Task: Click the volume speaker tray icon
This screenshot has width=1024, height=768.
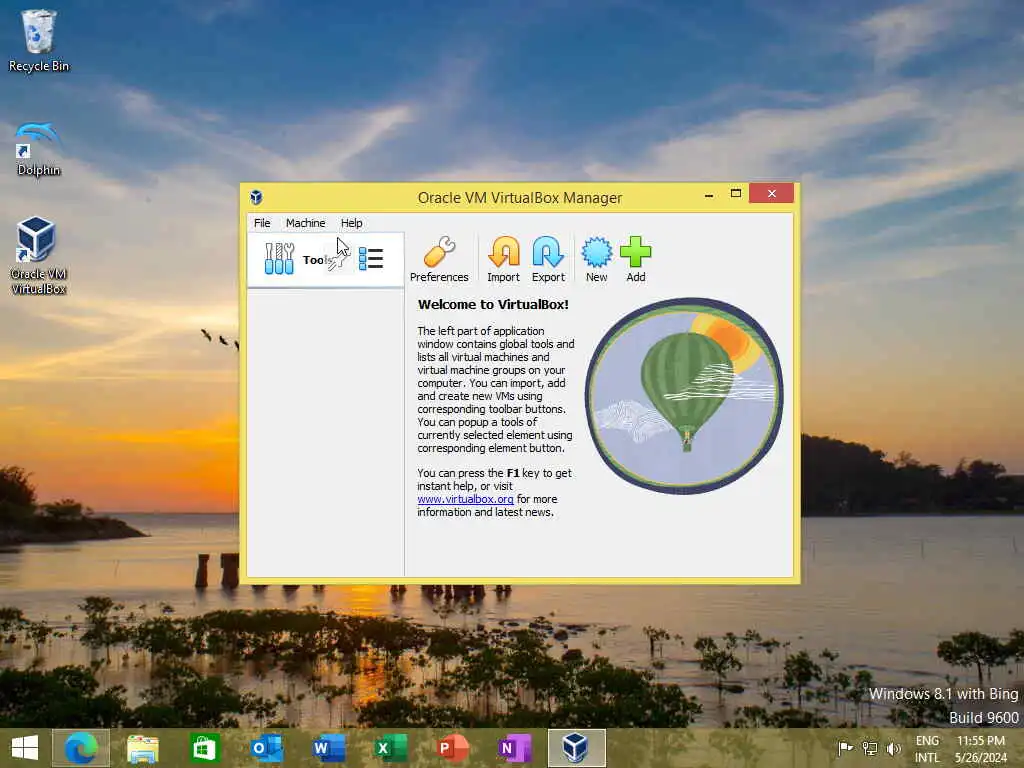Action: (x=893, y=748)
